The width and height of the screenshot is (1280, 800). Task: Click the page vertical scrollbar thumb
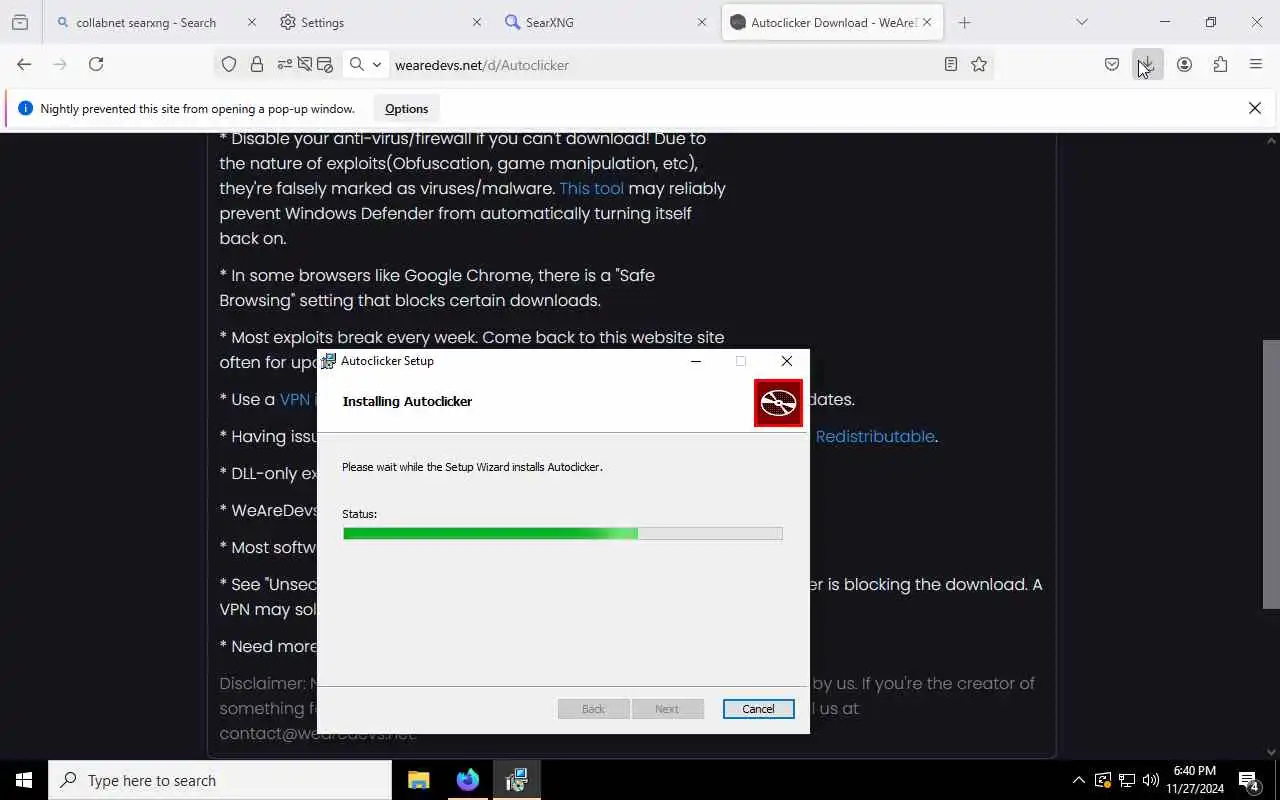(x=1271, y=474)
